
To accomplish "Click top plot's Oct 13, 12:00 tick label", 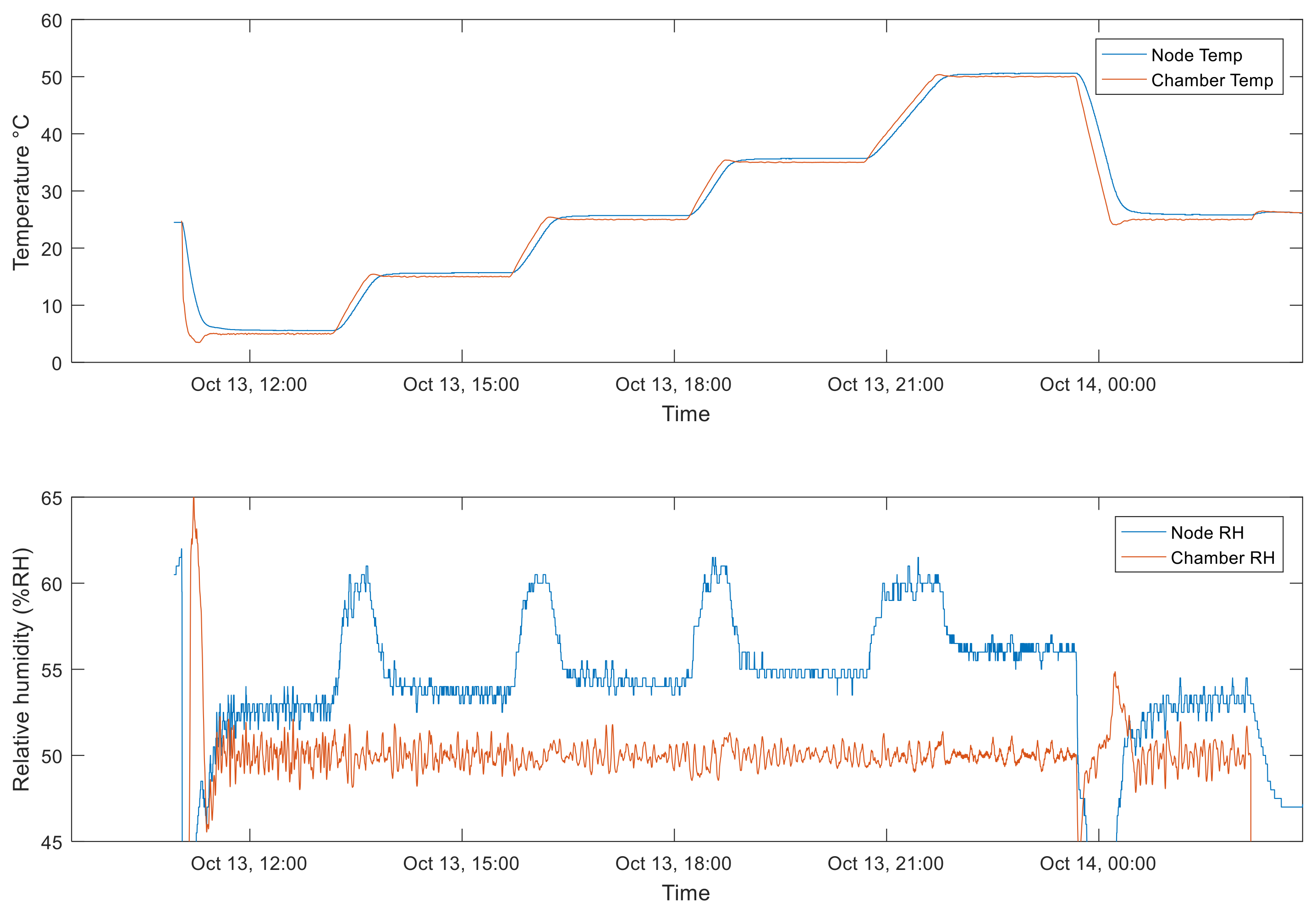I will click(249, 385).
